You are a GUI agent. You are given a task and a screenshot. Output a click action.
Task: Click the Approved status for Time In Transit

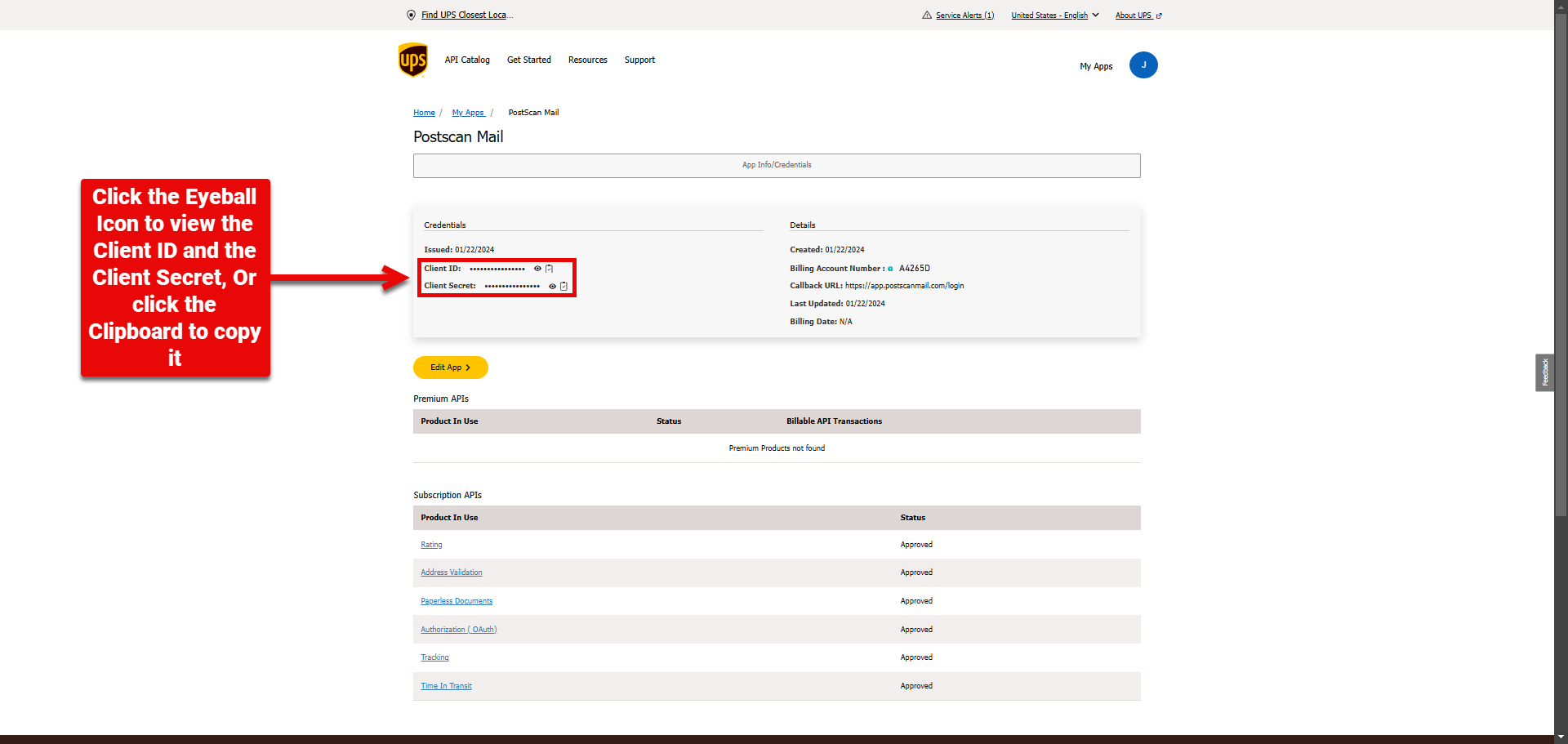[916, 686]
